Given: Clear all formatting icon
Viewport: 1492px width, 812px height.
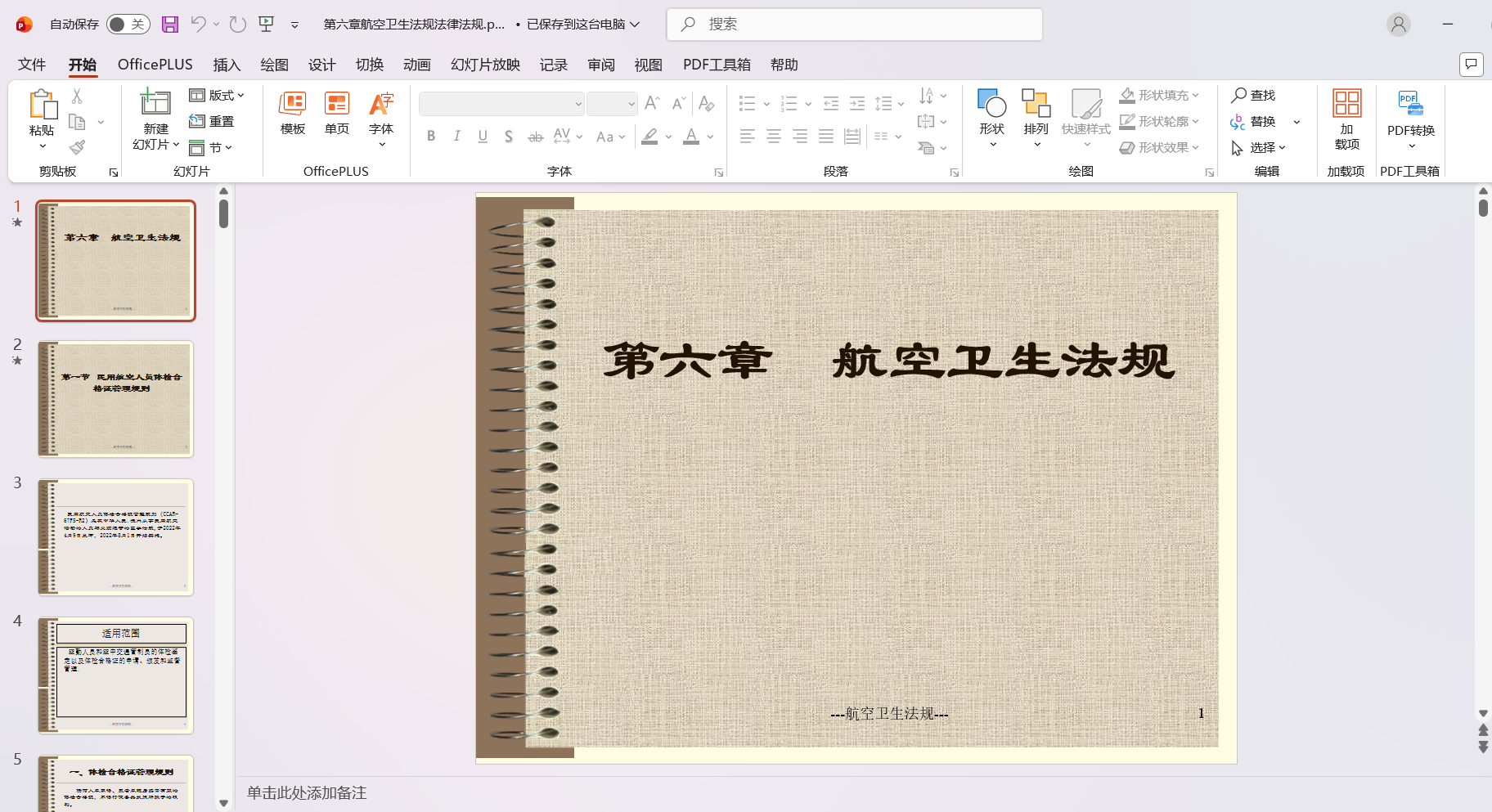Looking at the screenshot, I should pos(707,103).
